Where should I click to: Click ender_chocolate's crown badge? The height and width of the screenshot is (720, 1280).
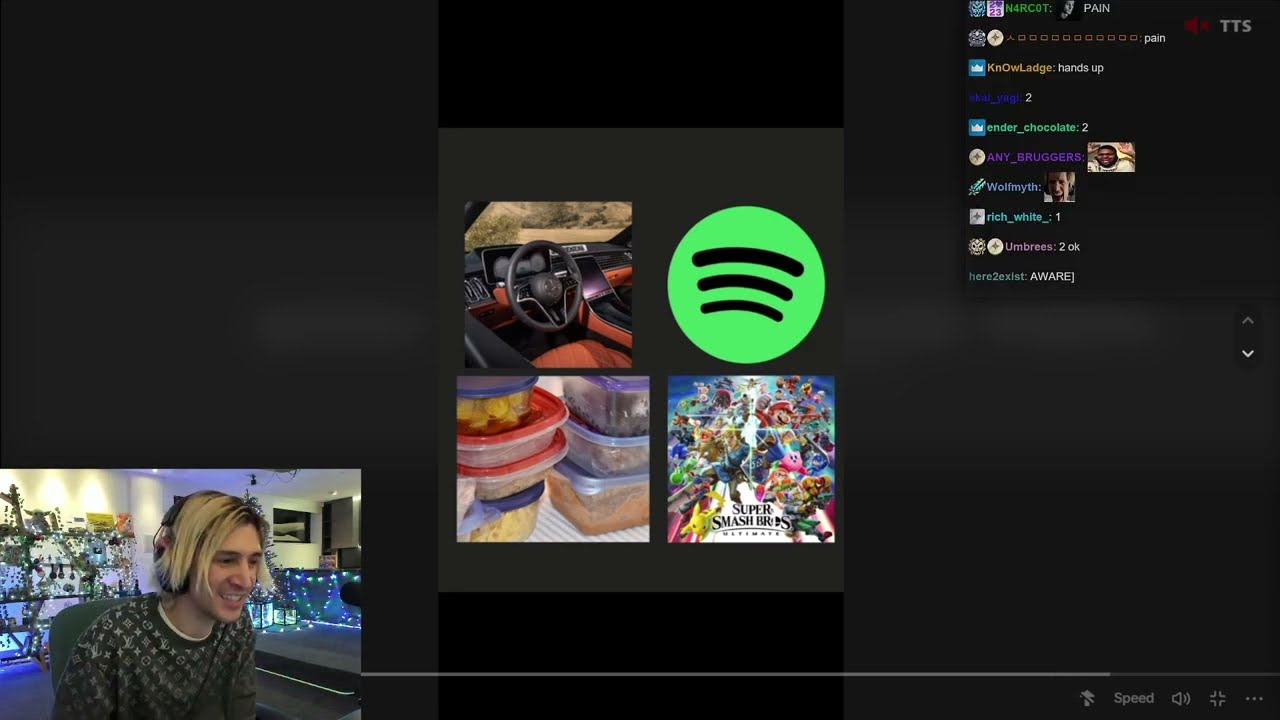point(977,128)
